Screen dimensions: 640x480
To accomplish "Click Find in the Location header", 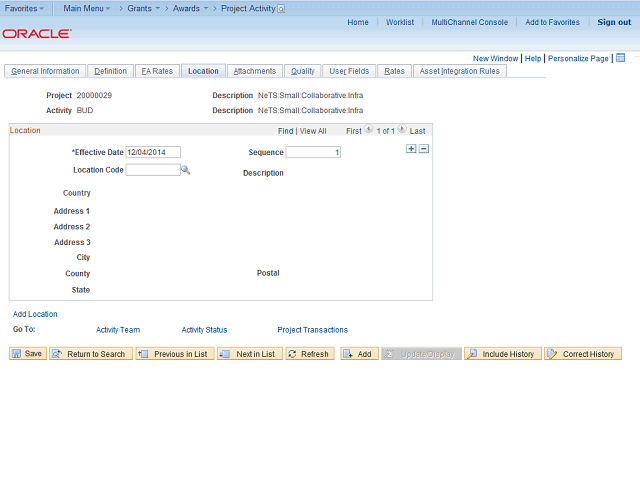I will point(286,131).
